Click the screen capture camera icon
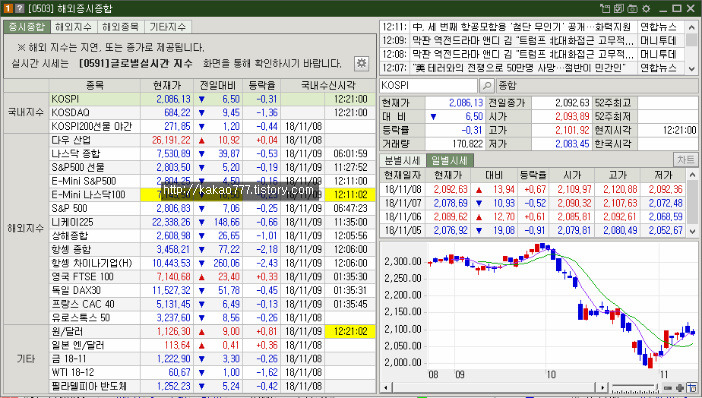This screenshot has height=398, width=702. (x=632, y=9)
